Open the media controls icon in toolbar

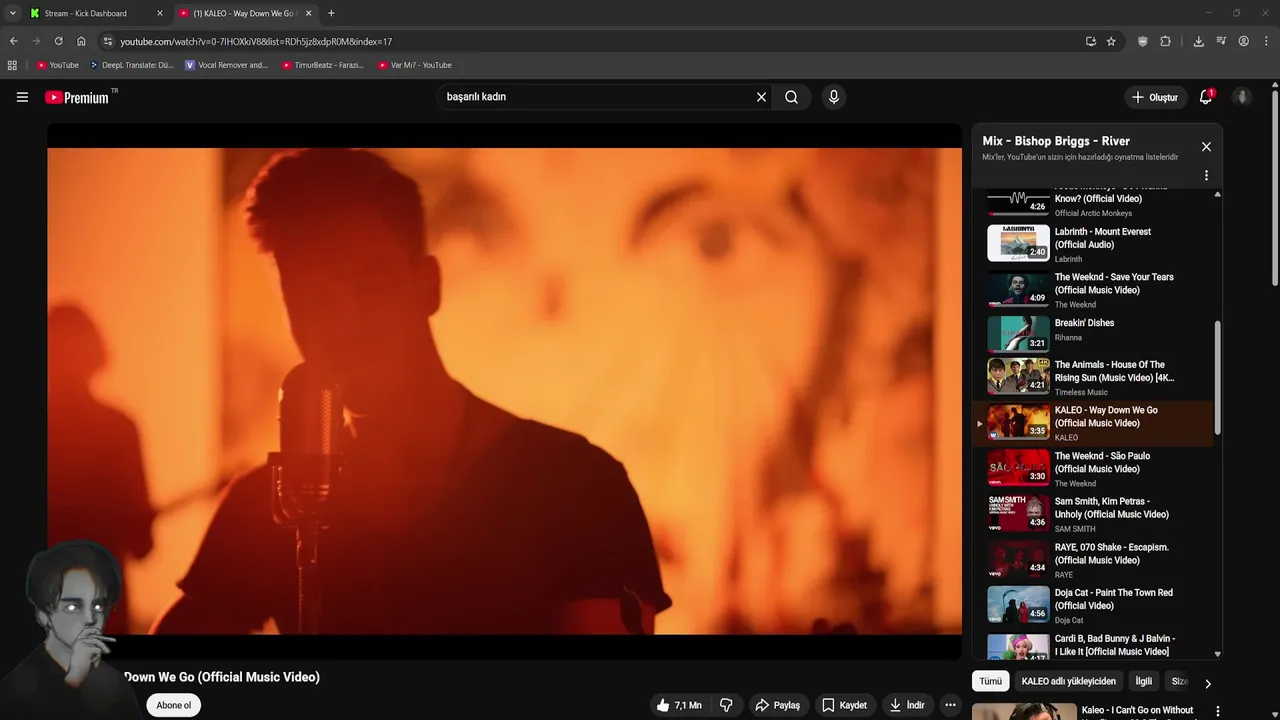click(x=1221, y=41)
